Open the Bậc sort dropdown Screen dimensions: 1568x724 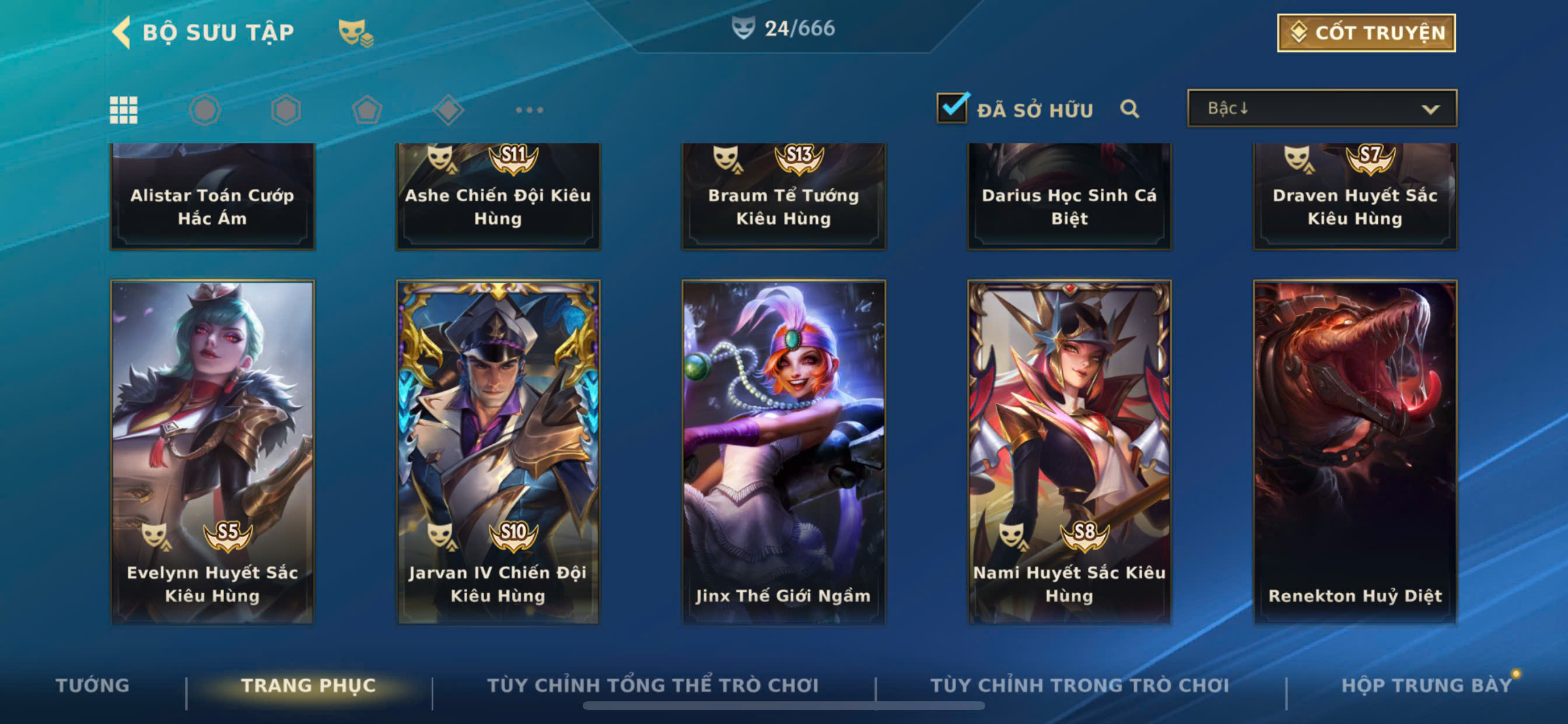point(1322,108)
